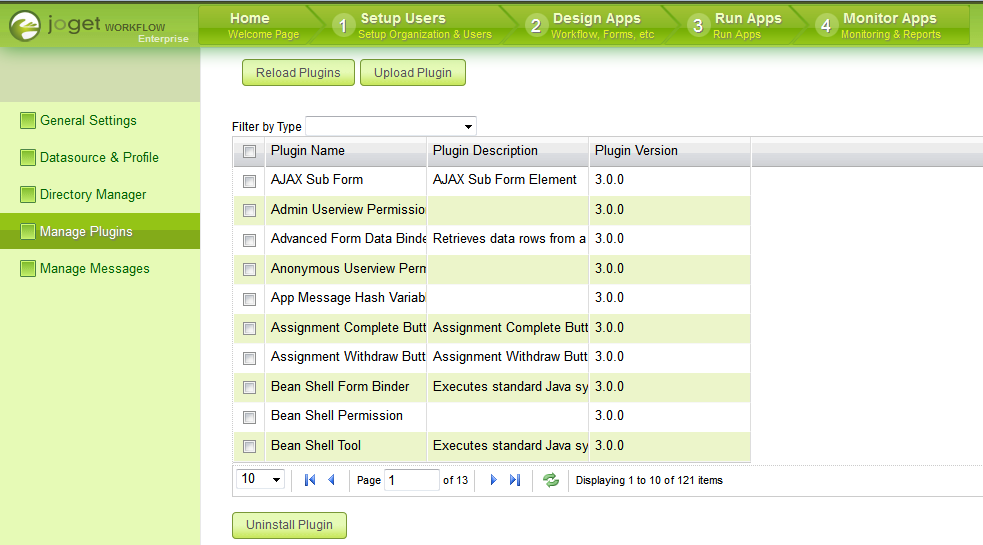Screen dimensions: 983x545
Task: Jump to last page icon
Action: [x=515, y=480]
